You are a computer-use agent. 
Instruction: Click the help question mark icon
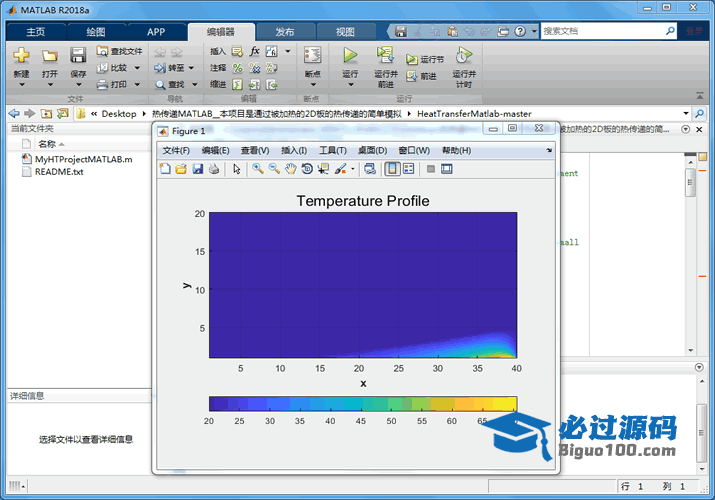coord(520,31)
